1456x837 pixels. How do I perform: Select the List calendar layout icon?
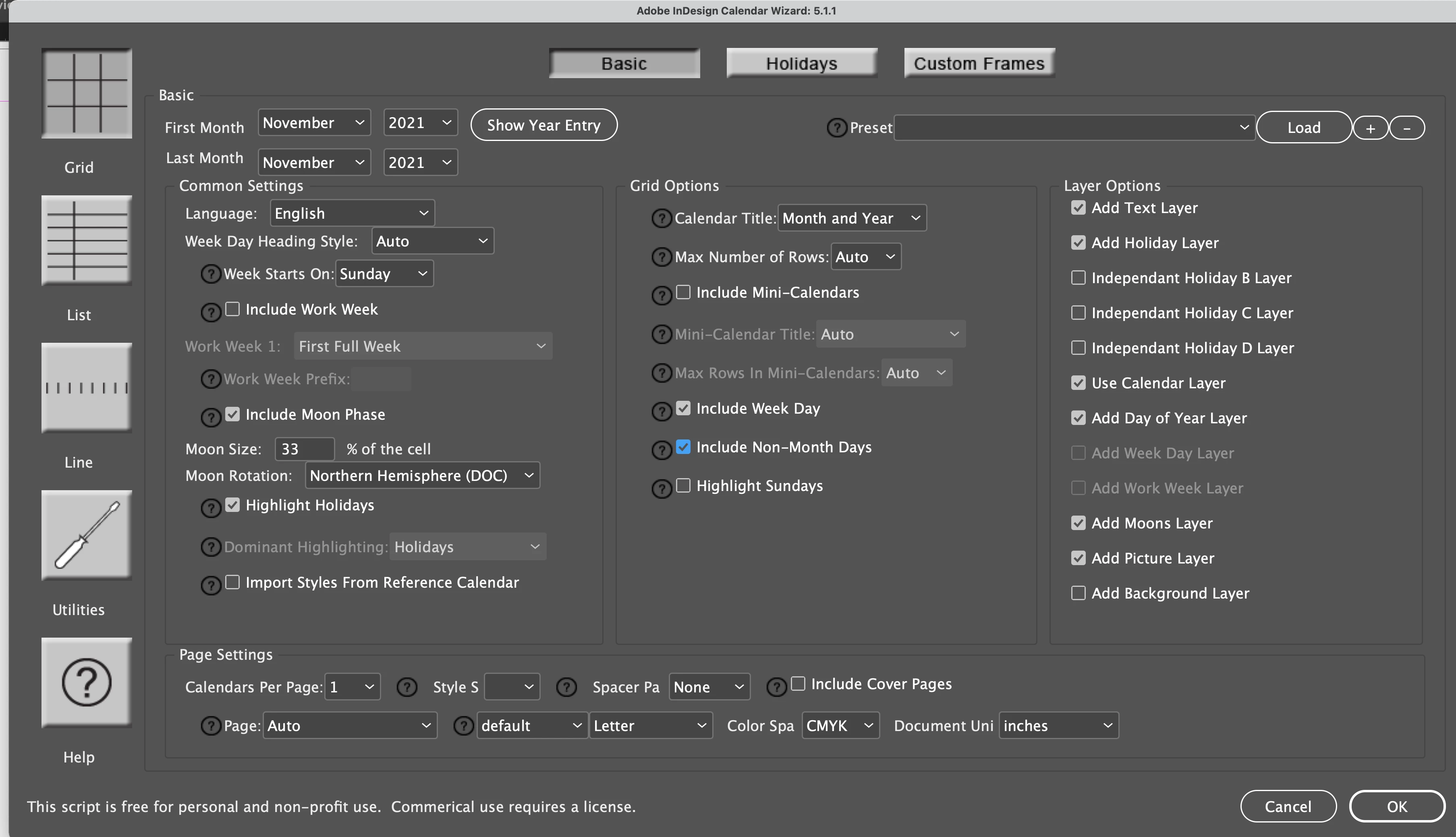pyautogui.click(x=86, y=240)
